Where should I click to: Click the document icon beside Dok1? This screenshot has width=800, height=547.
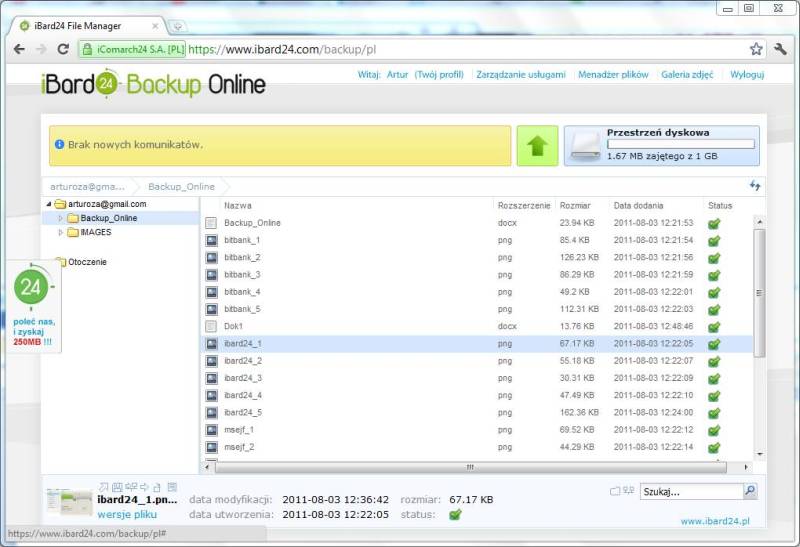(x=211, y=326)
